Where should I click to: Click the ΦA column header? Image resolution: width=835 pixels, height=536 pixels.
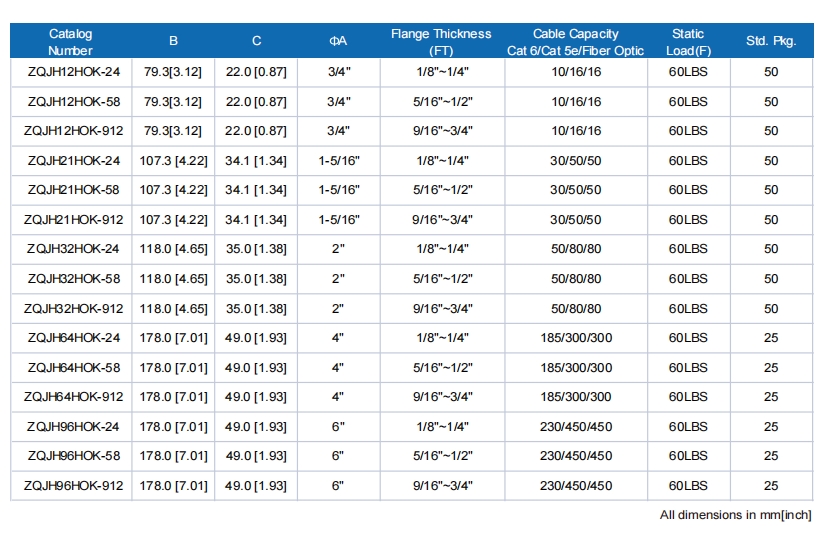338,42
